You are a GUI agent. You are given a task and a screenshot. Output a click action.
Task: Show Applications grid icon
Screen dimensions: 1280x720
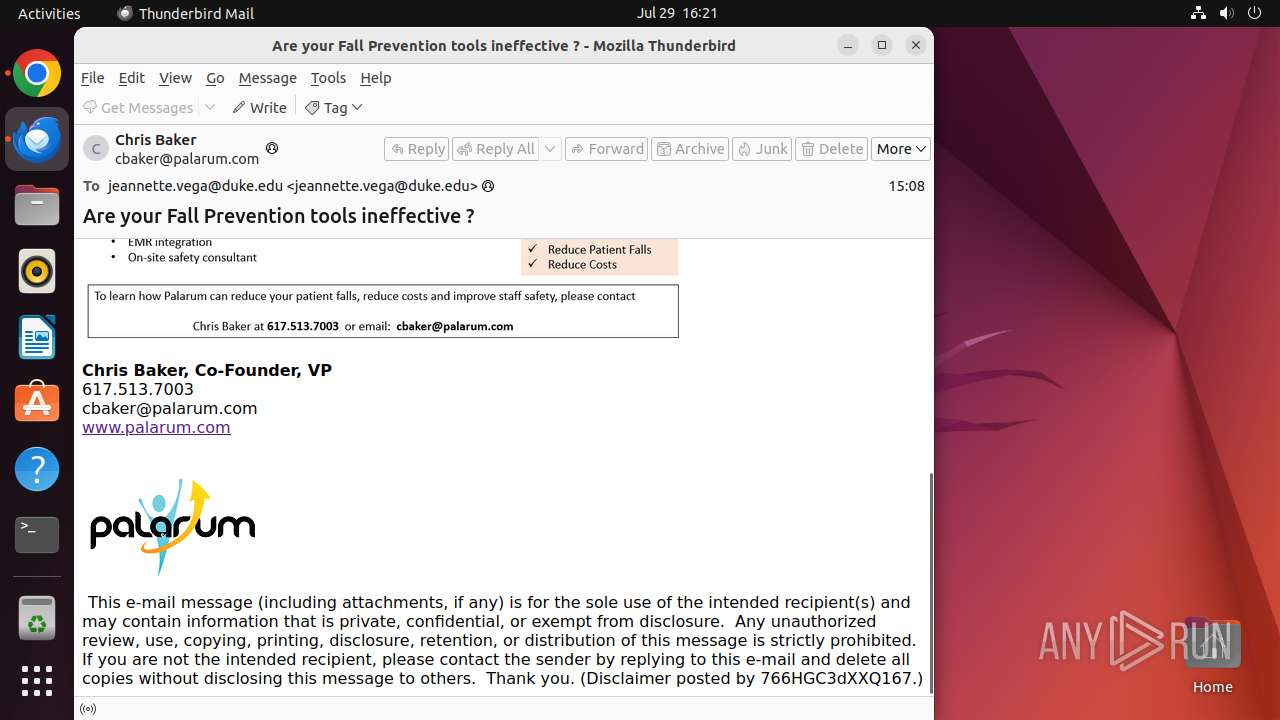(x=37, y=681)
